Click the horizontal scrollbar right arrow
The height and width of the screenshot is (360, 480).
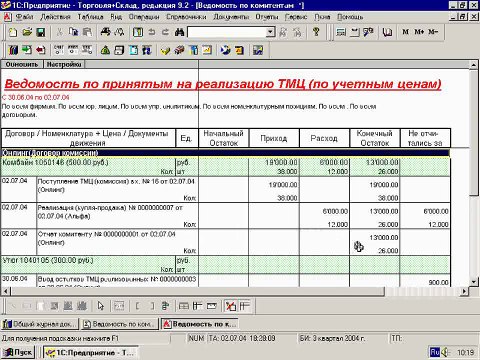click(464, 291)
